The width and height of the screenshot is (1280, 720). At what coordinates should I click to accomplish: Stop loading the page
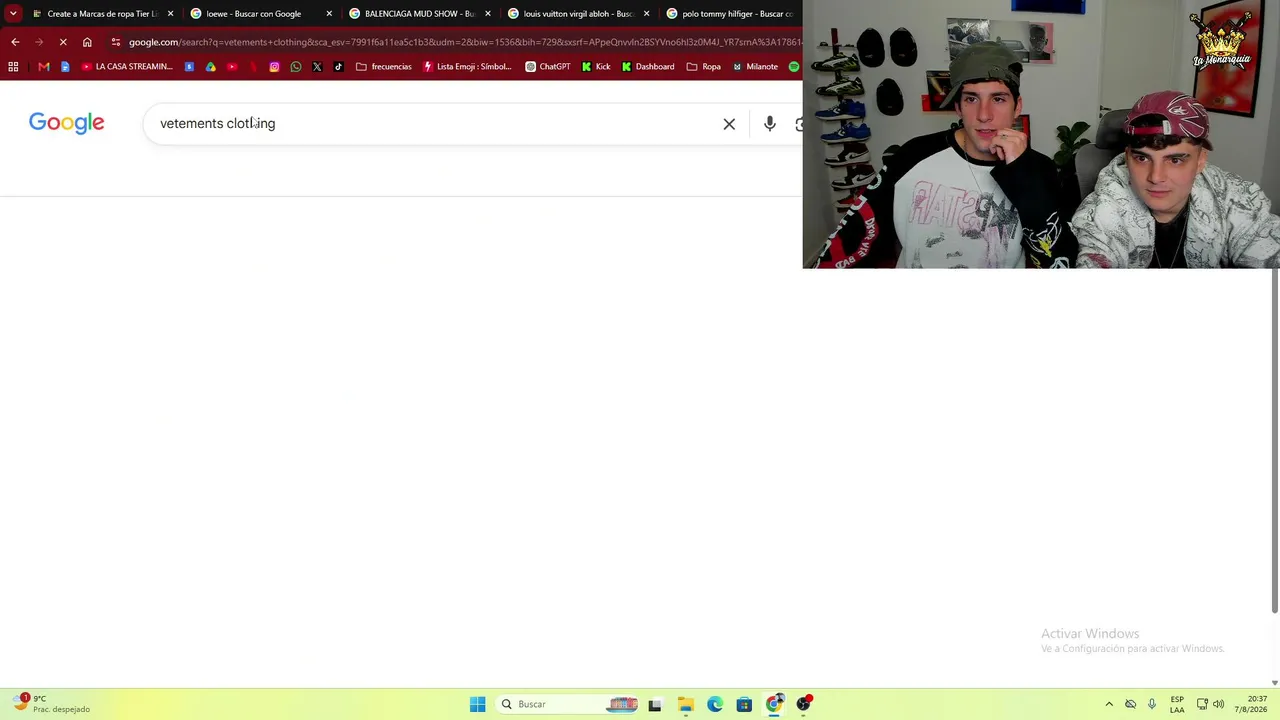(x=63, y=42)
